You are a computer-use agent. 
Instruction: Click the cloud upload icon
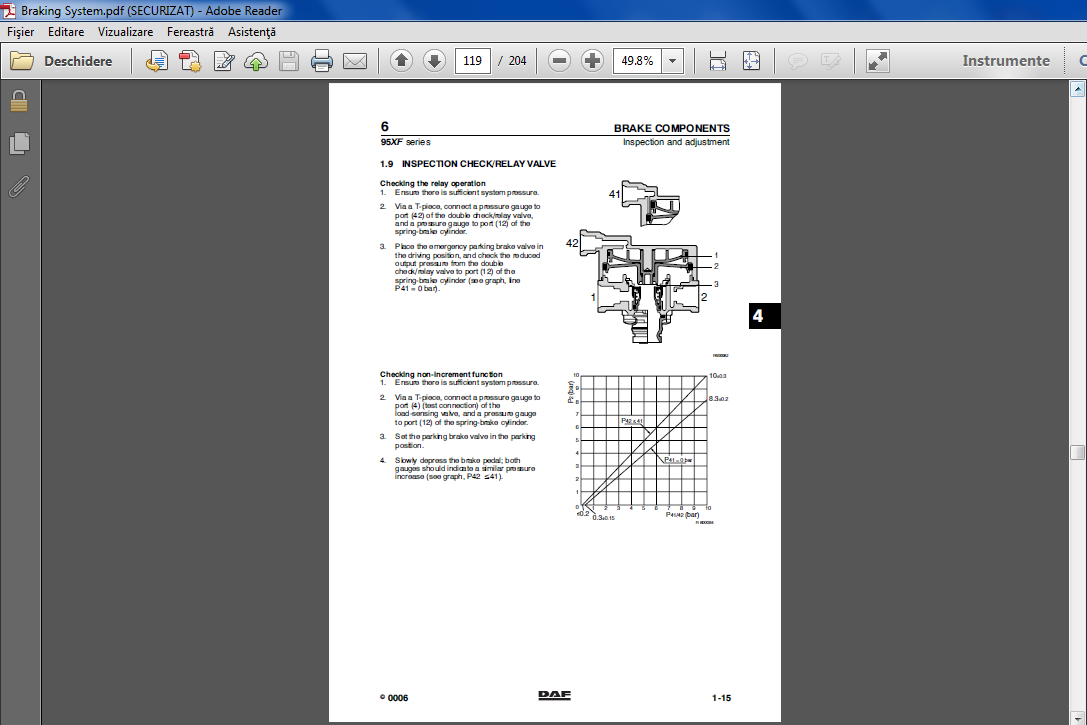tap(256, 62)
